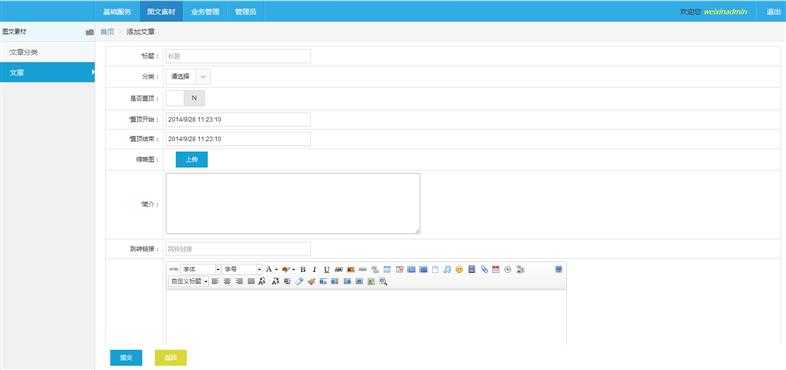Click the blue 上传 upload button
The image size is (786, 370).
[191, 159]
